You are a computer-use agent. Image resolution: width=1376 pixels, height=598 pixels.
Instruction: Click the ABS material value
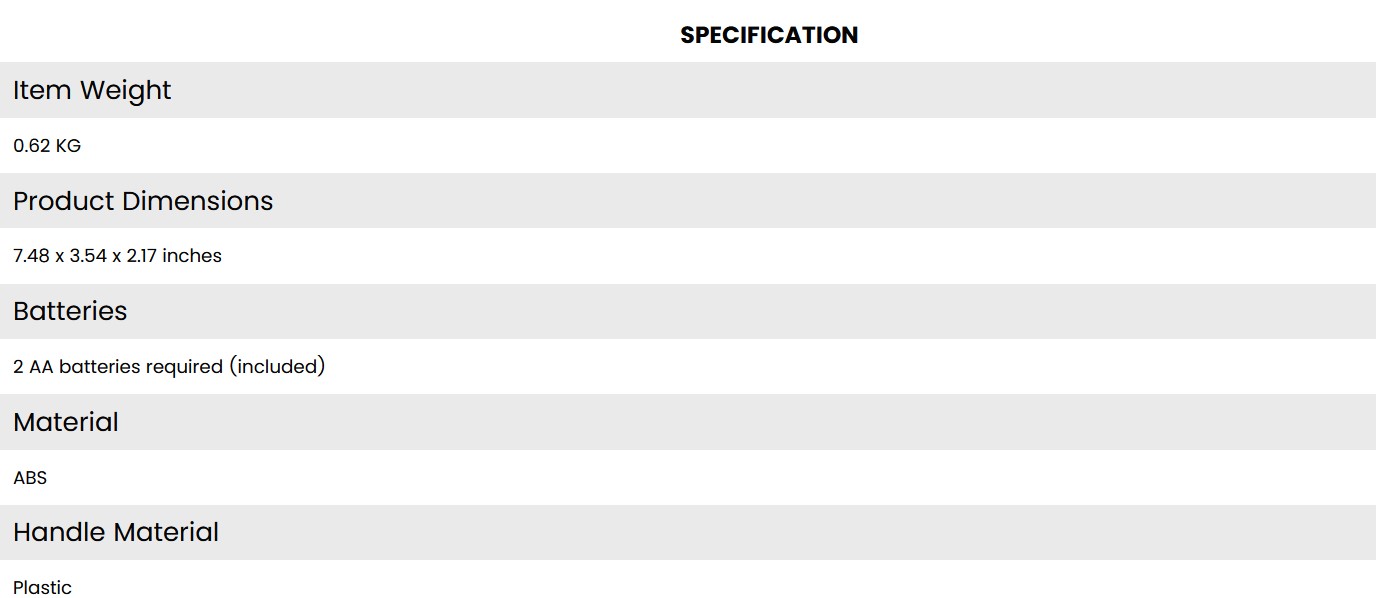coord(30,478)
